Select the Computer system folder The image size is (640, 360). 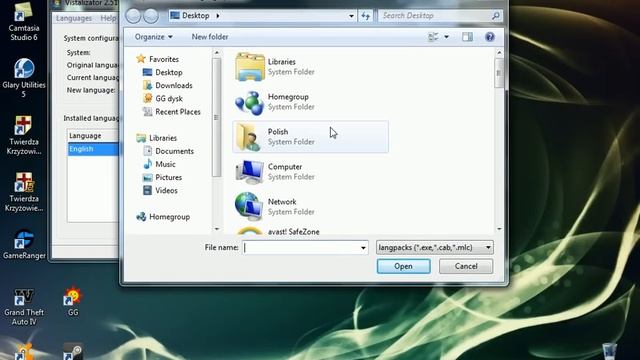[x=310, y=172]
